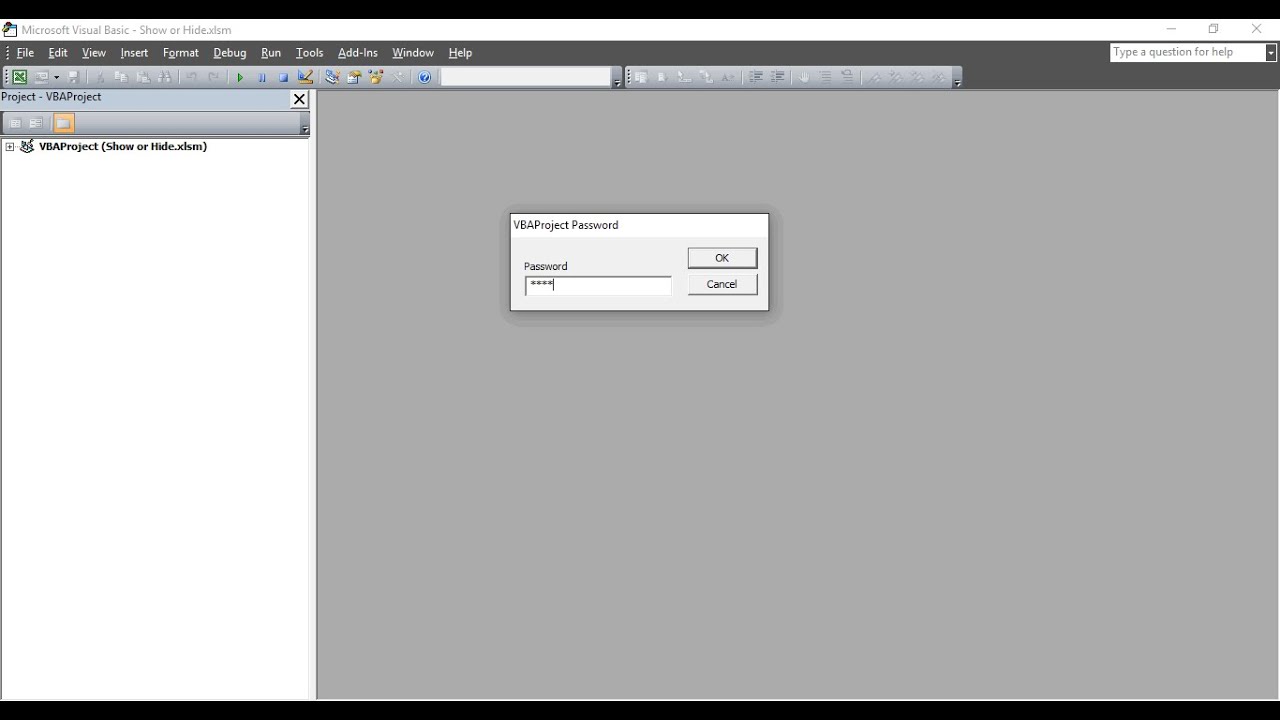Toggle Folders view in Project pane
1280x720 pixels.
(63, 123)
